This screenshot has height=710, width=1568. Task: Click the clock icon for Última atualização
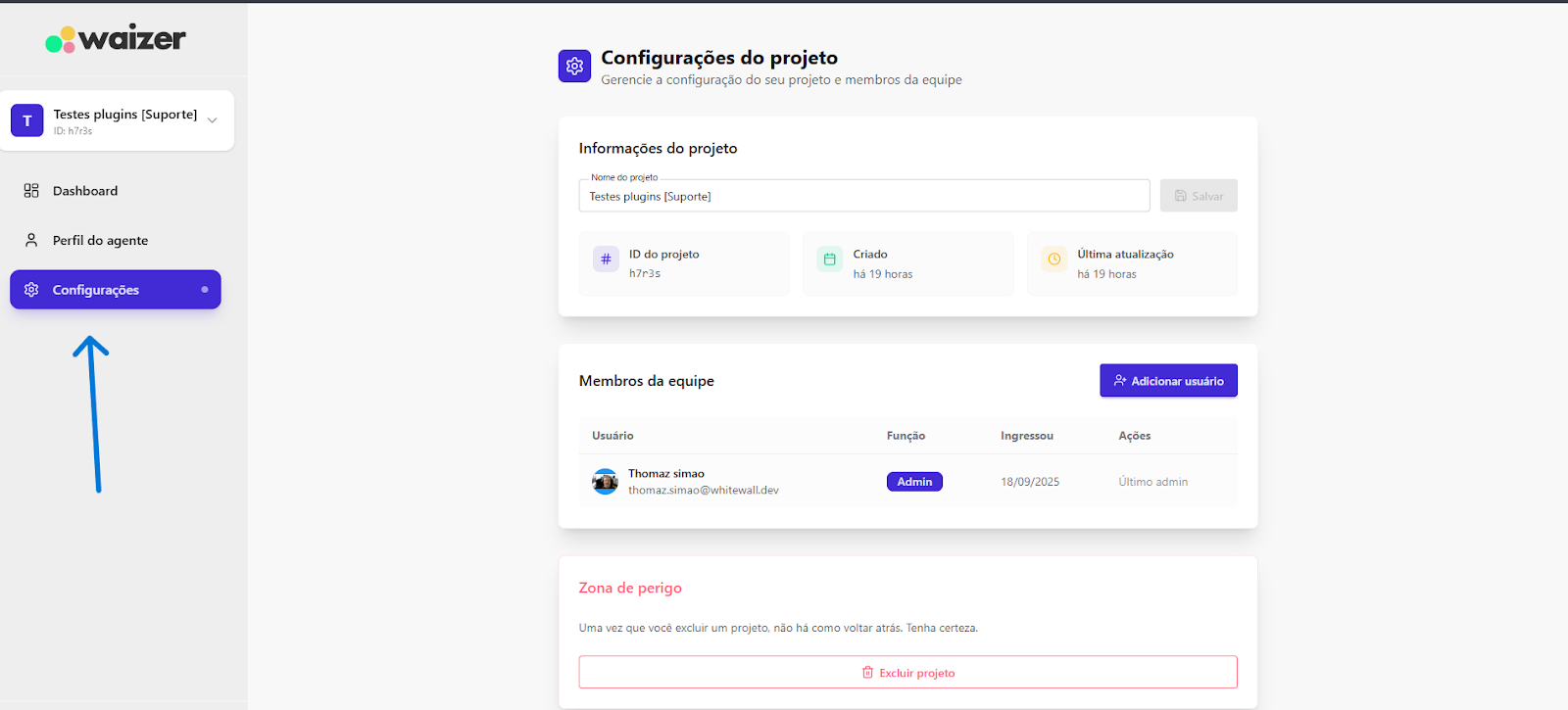coord(1053,260)
